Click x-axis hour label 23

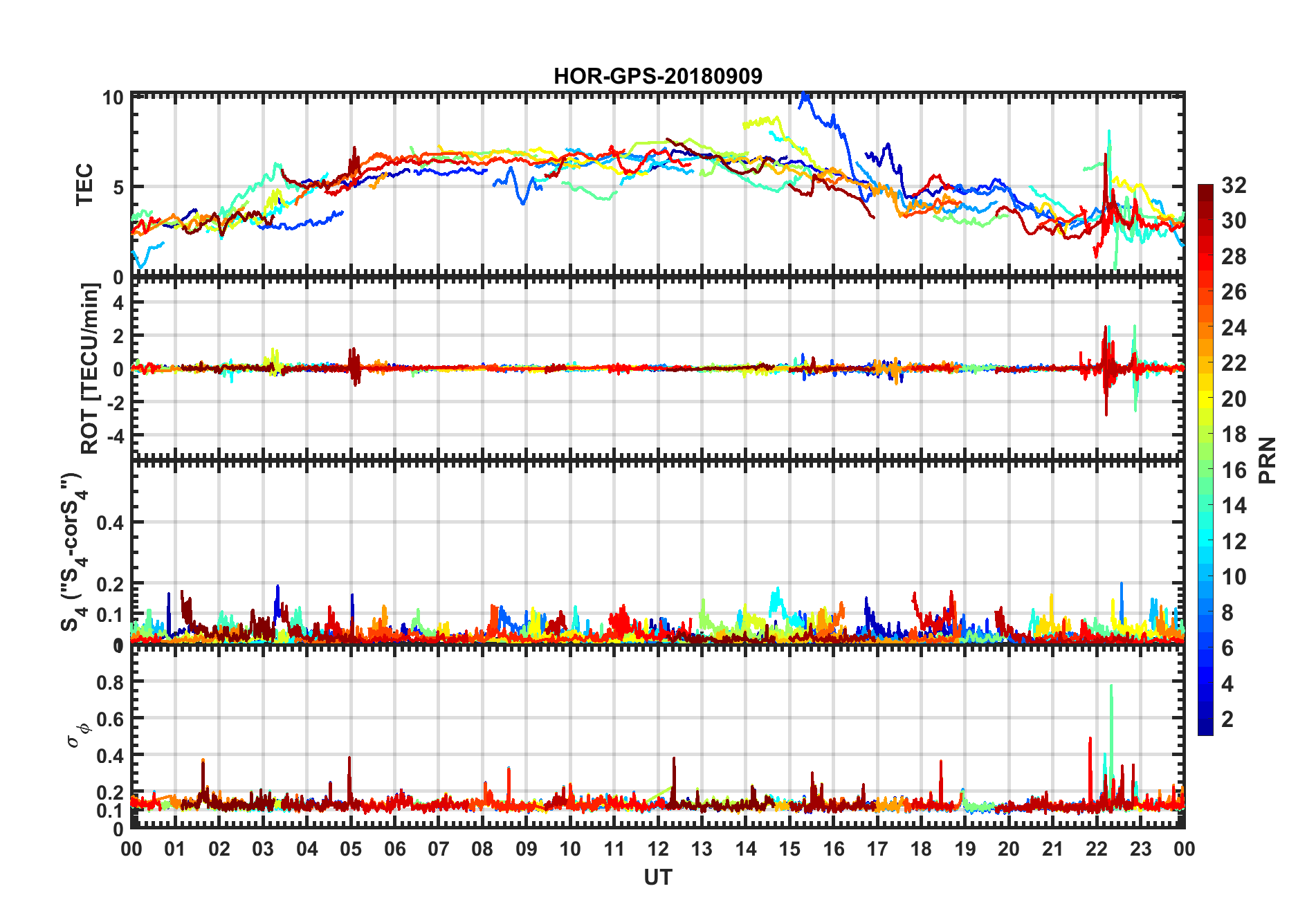click(1140, 849)
